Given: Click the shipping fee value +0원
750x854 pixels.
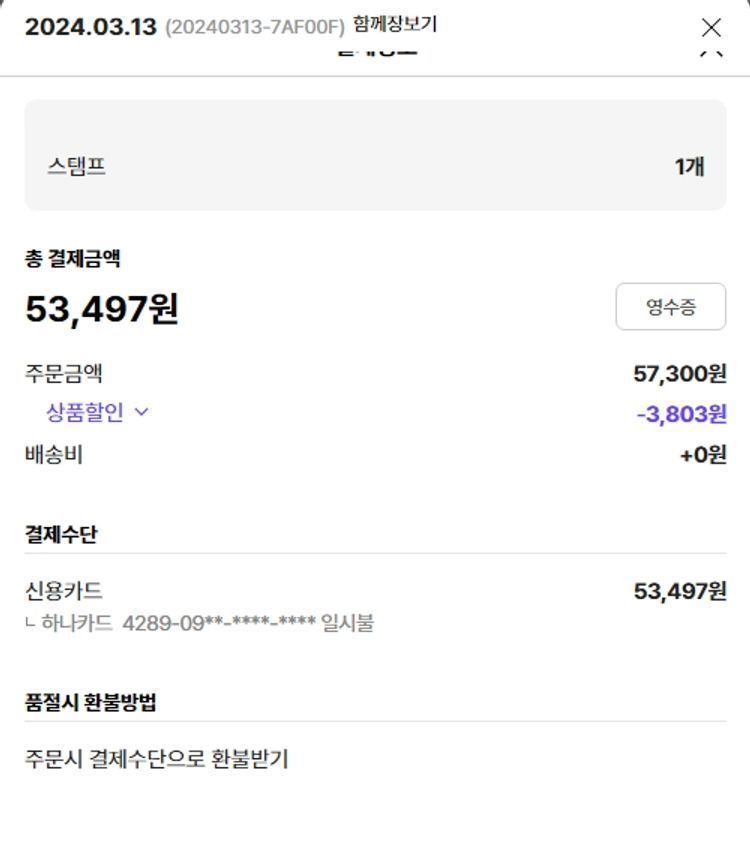Looking at the screenshot, I should [703, 455].
